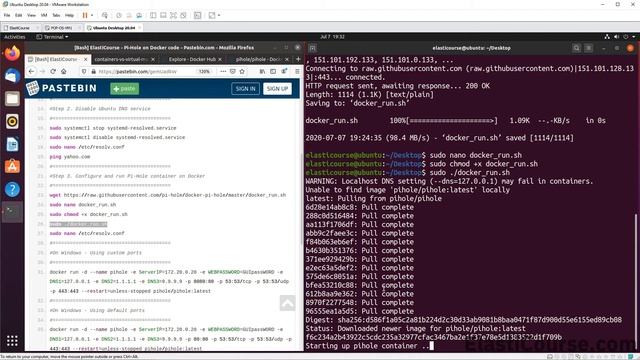Launch Firefox from the Ubuntu dock
640x360 pixels.
[x=12, y=53]
